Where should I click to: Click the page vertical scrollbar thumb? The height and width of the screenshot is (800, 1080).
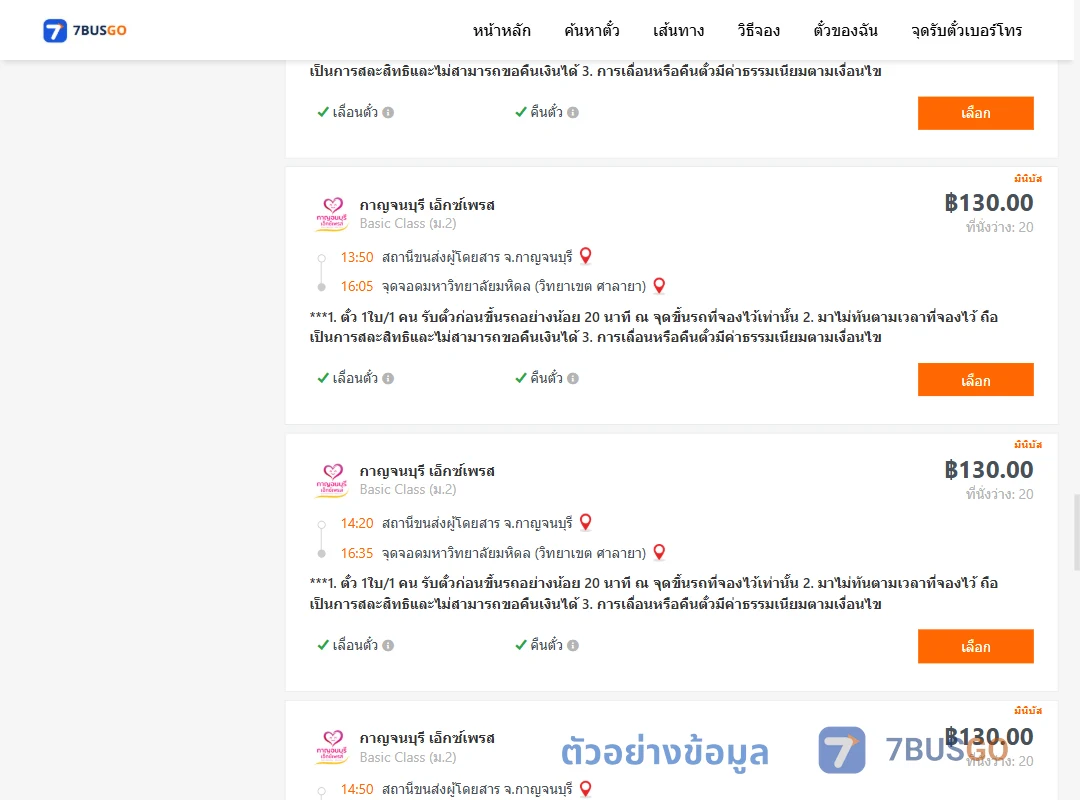tap(1077, 532)
